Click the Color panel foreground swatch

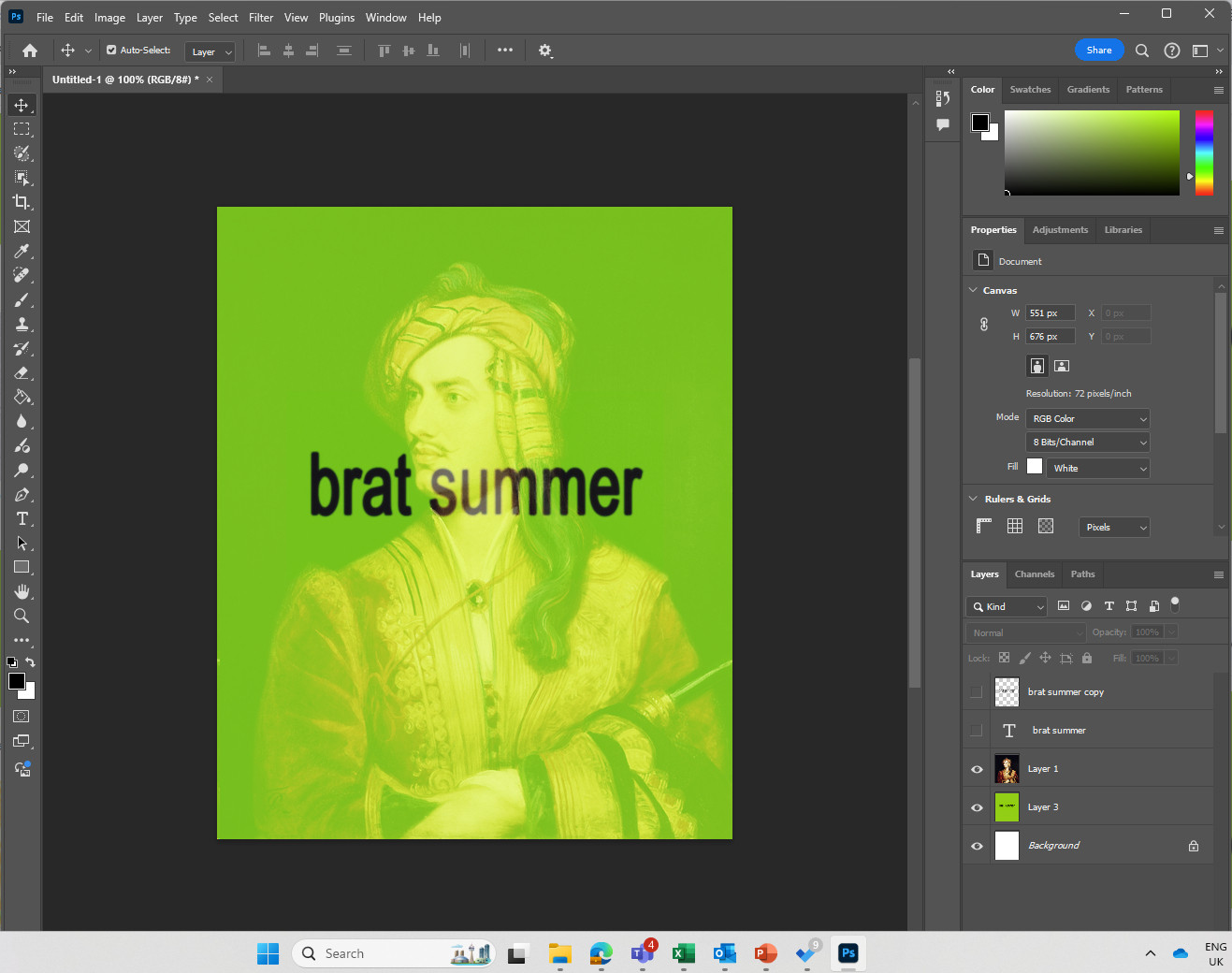click(980, 123)
